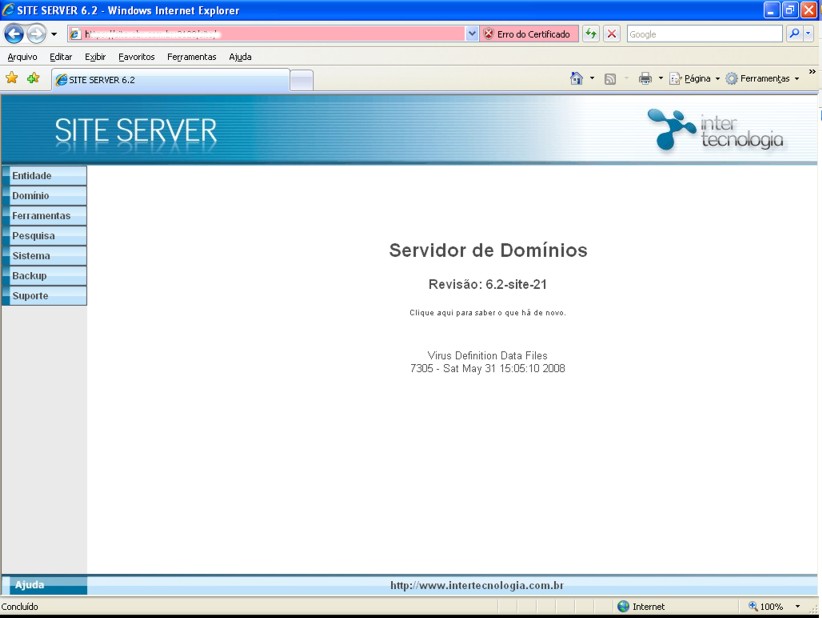Open the Sistema sidebar menu
This screenshot has width=822, height=618.
44,256
